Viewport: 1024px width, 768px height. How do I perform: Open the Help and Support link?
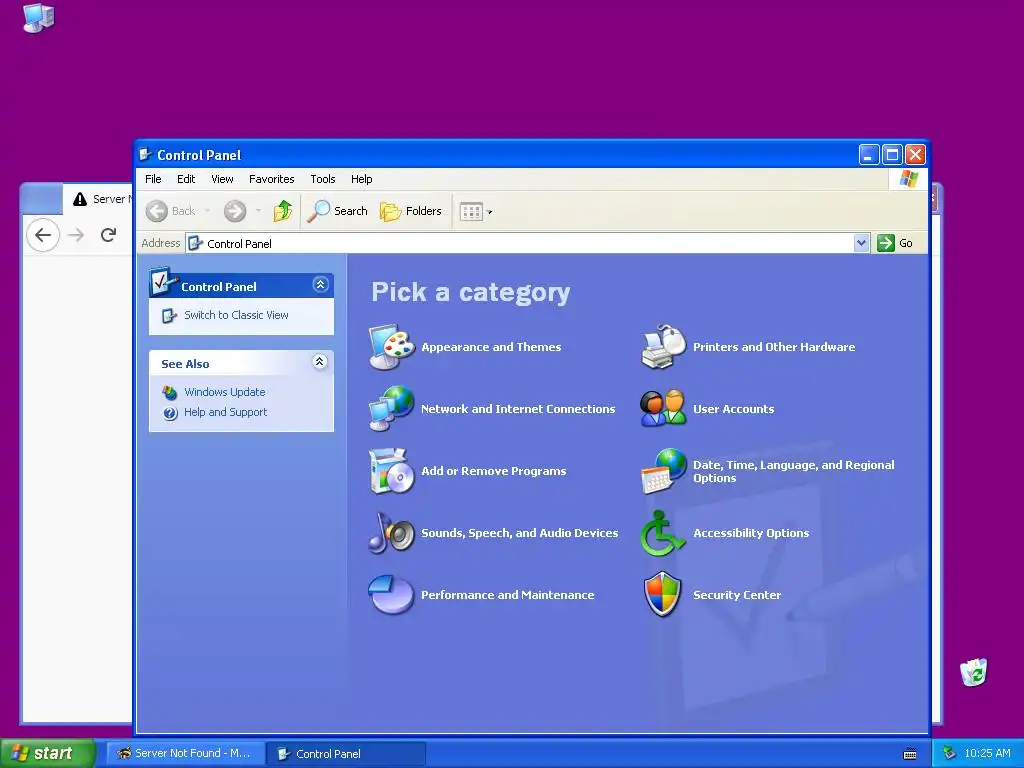pyautogui.click(x=225, y=413)
